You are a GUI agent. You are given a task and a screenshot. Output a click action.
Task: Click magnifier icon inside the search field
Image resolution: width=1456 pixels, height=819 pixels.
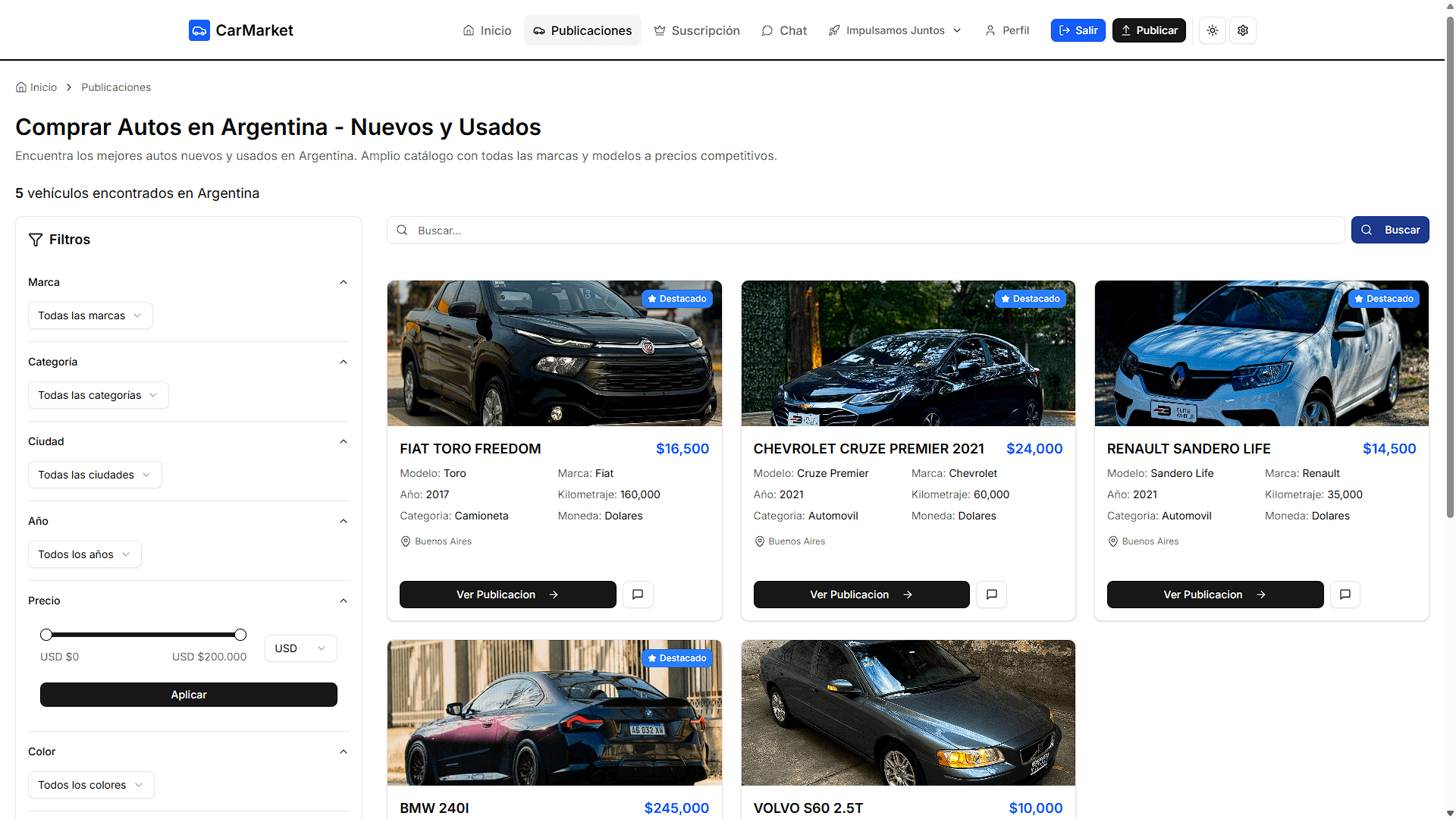(x=402, y=230)
